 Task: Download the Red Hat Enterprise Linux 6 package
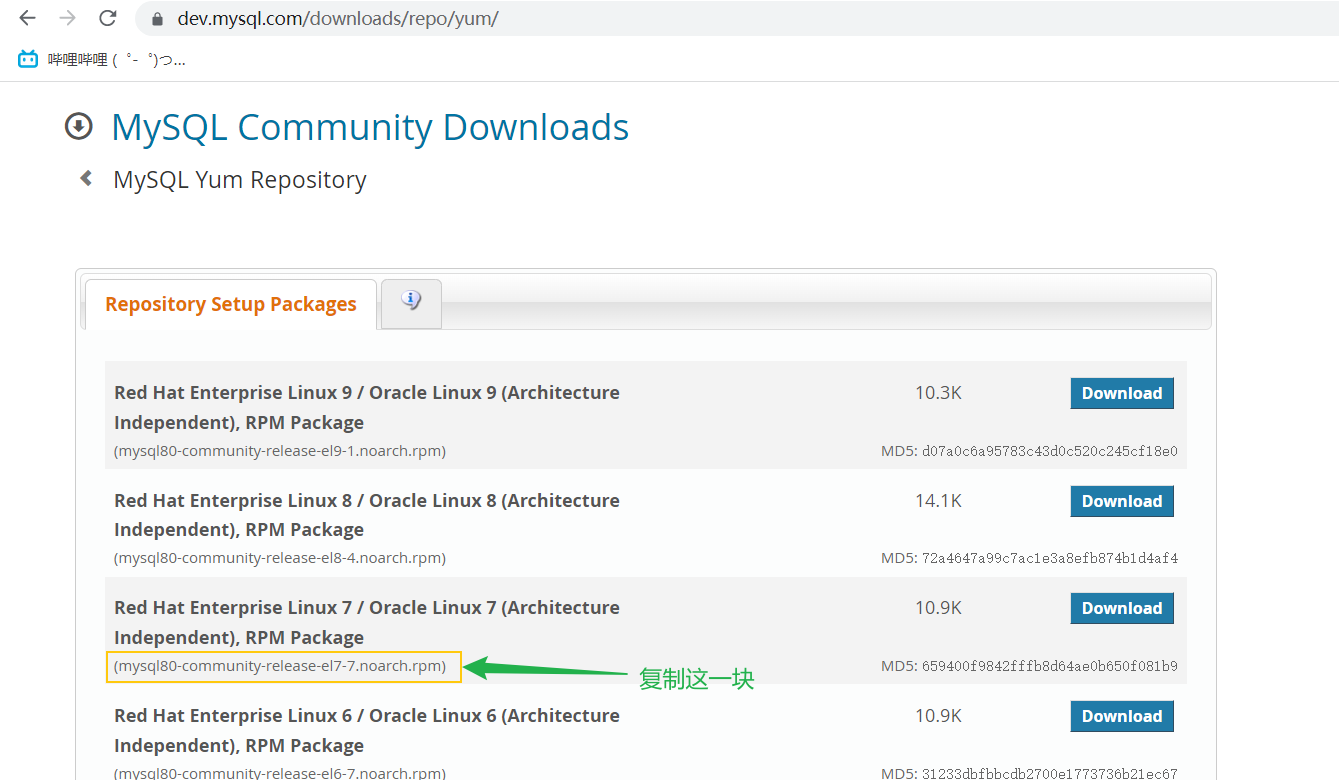(1122, 716)
